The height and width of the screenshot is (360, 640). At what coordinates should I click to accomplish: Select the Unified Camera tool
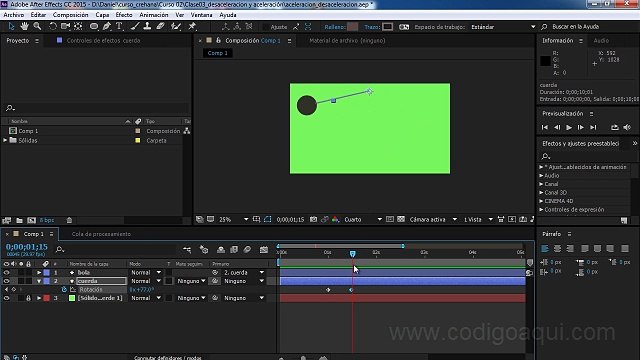65,27
